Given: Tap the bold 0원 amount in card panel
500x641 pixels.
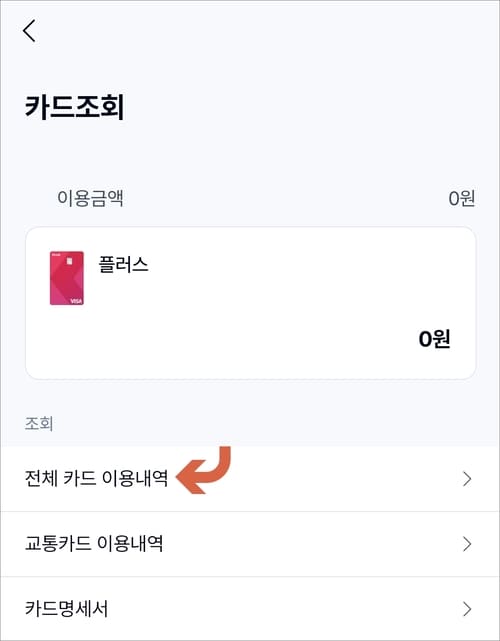Looking at the screenshot, I should (x=435, y=339).
